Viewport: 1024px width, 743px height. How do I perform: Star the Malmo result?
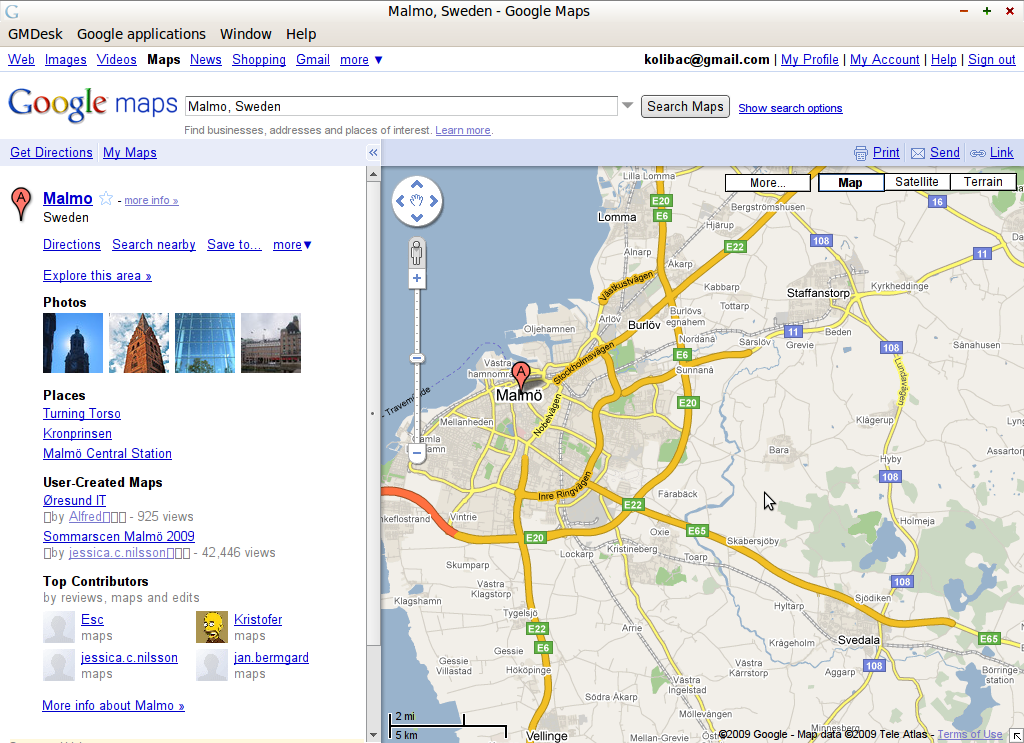pos(106,198)
